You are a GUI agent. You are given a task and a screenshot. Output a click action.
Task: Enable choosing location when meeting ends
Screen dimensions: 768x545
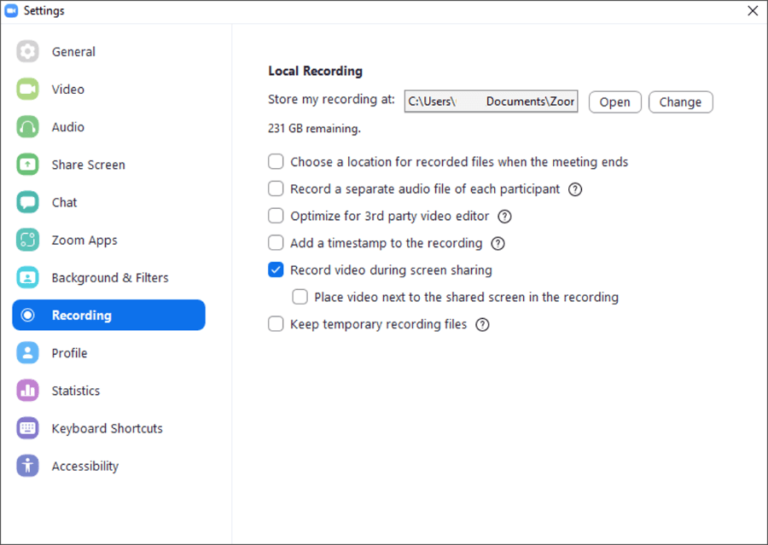click(276, 162)
